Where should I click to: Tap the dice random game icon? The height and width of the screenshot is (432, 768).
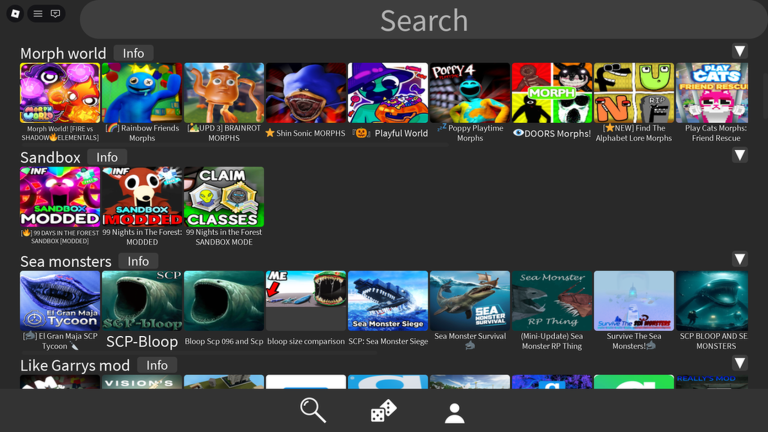[384, 410]
